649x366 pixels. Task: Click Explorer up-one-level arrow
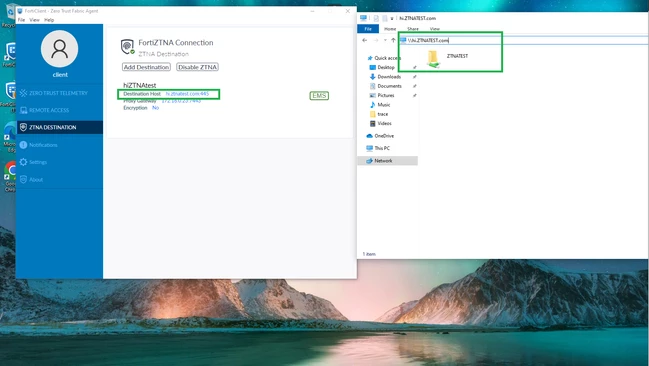[x=393, y=40]
